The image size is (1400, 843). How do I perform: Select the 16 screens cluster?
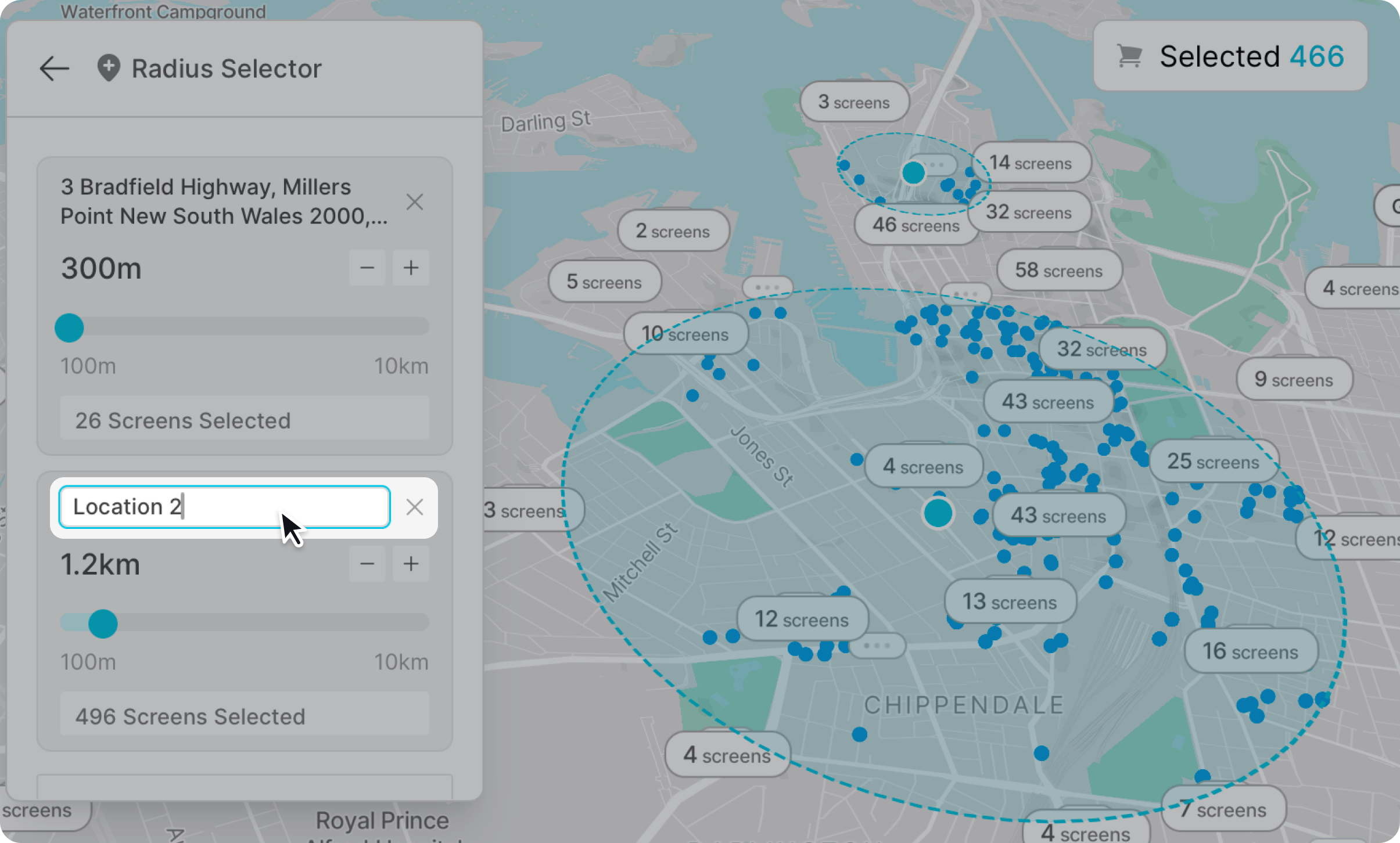(x=1251, y=651)
